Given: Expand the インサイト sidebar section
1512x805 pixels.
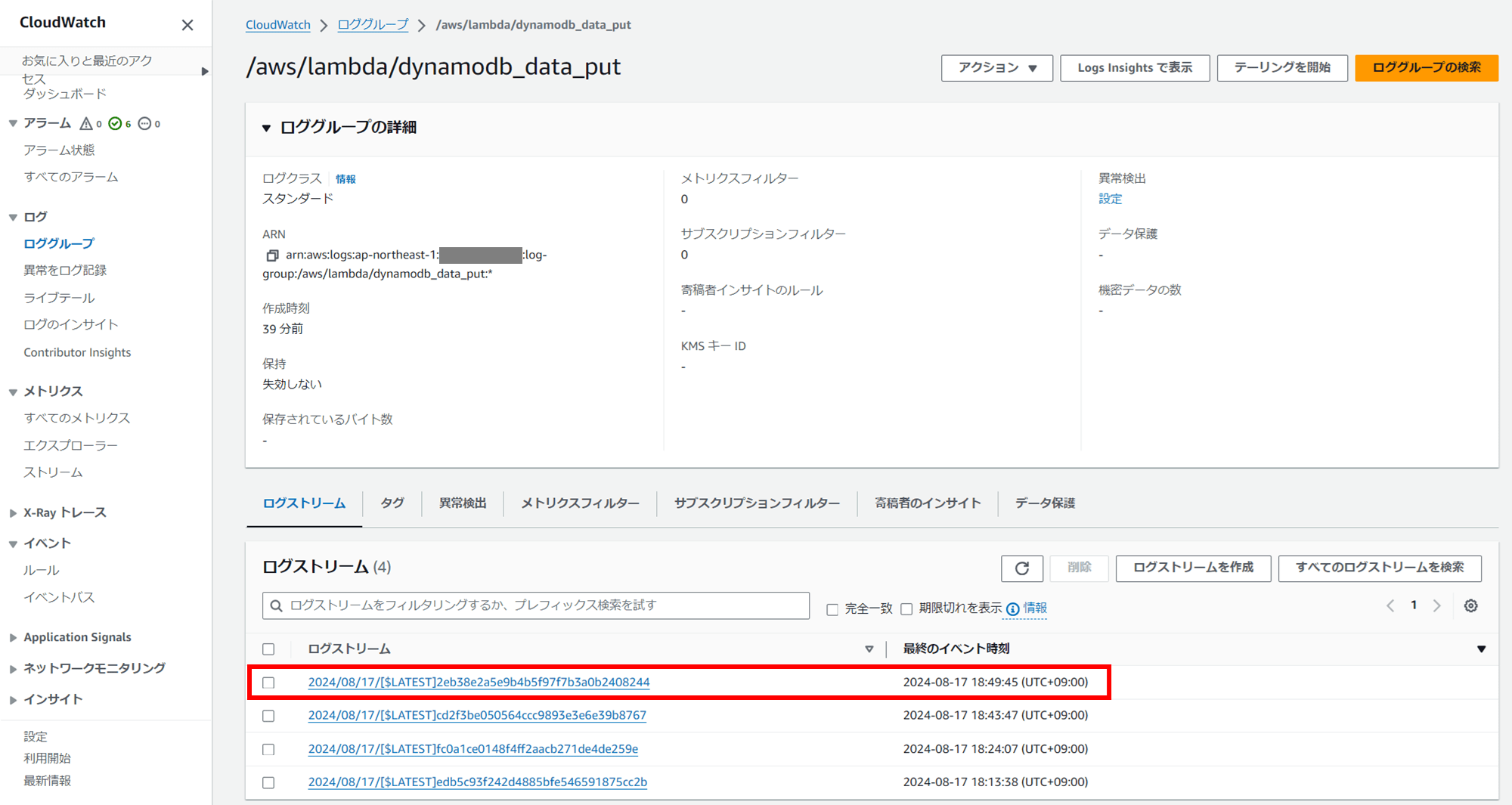Looking at the screenshot, I should coord(13,700).
